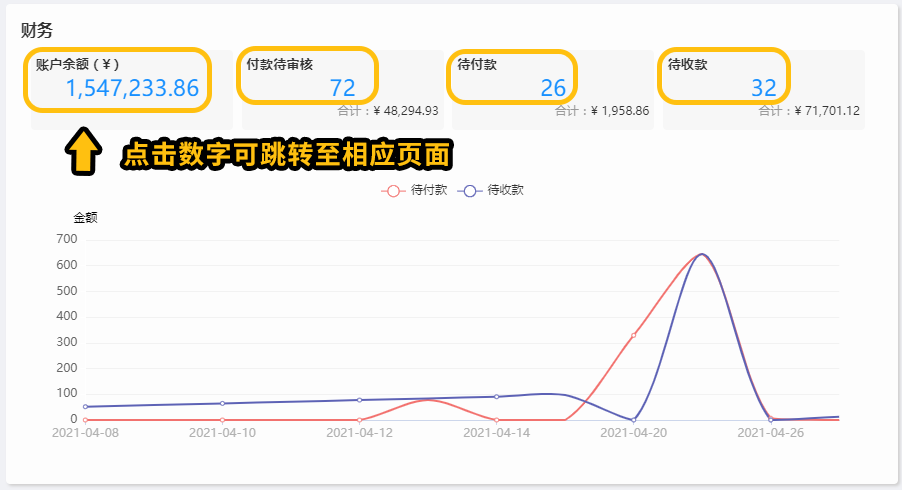The height and width of the screenshot is (490, 902).
Task: Select the blue 待收款 data point on 2021-04-14
Action: point(496,397)
